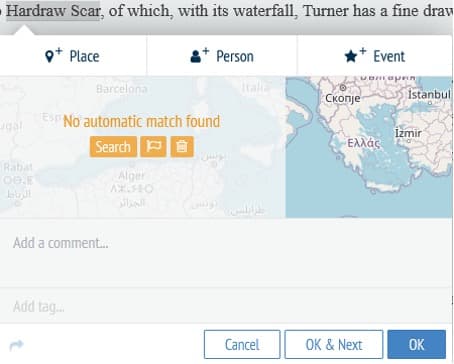Select the Person annotation tab
This screenshot has height=364, width=454.
tap(222, 56)
